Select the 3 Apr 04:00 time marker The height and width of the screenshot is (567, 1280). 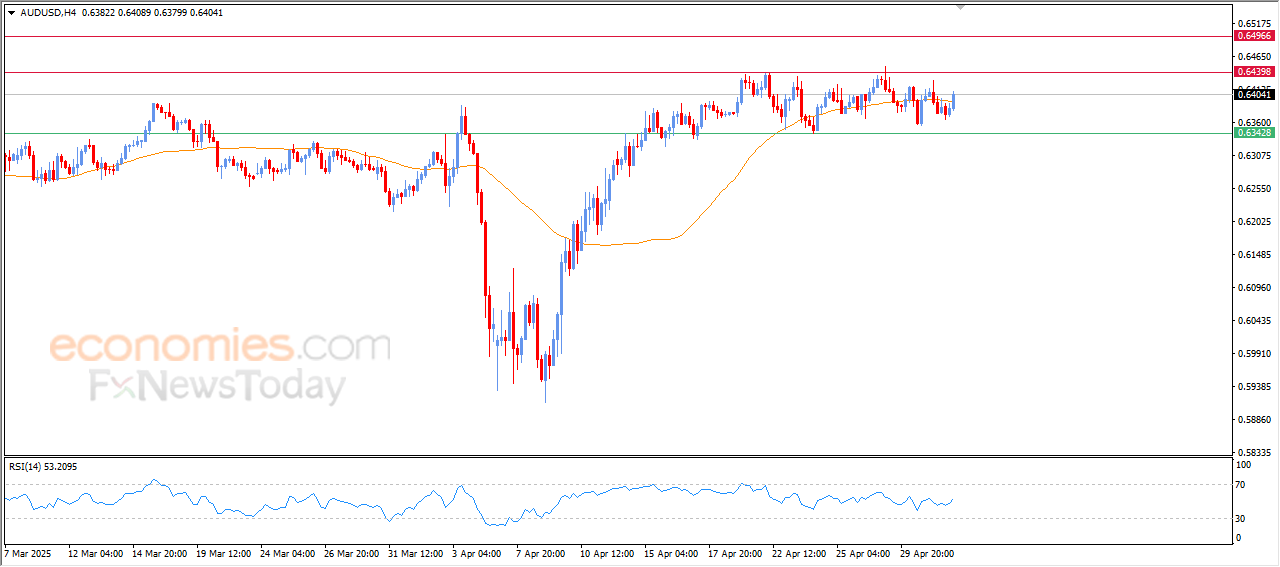coord(476,552)
